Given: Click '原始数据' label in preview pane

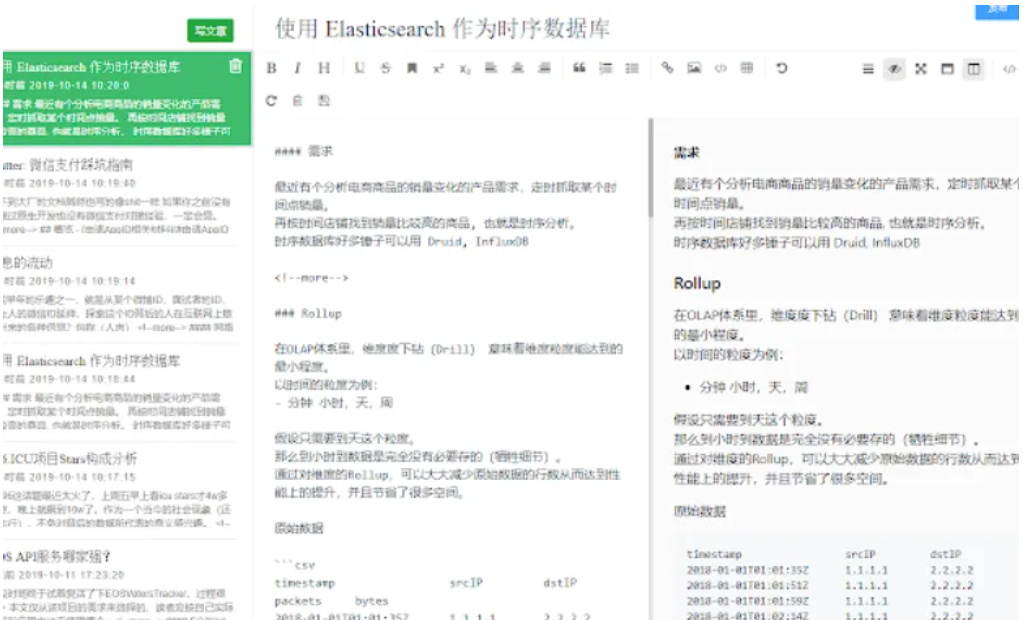Looking at the screenshot, I should pyautogui.click(x=699, y=511).
